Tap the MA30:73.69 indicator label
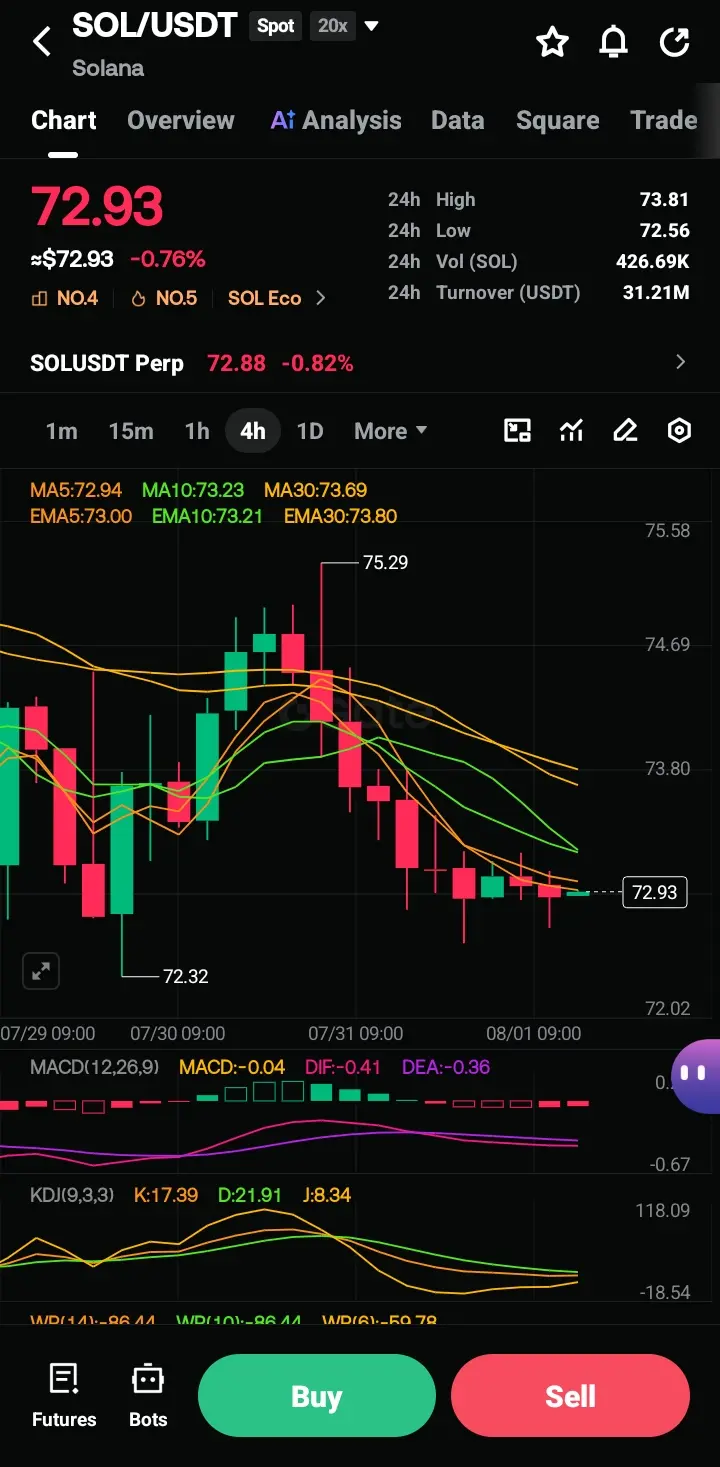Image resolution: width=720 pixels, height=1467 pixels. point(315,490)
